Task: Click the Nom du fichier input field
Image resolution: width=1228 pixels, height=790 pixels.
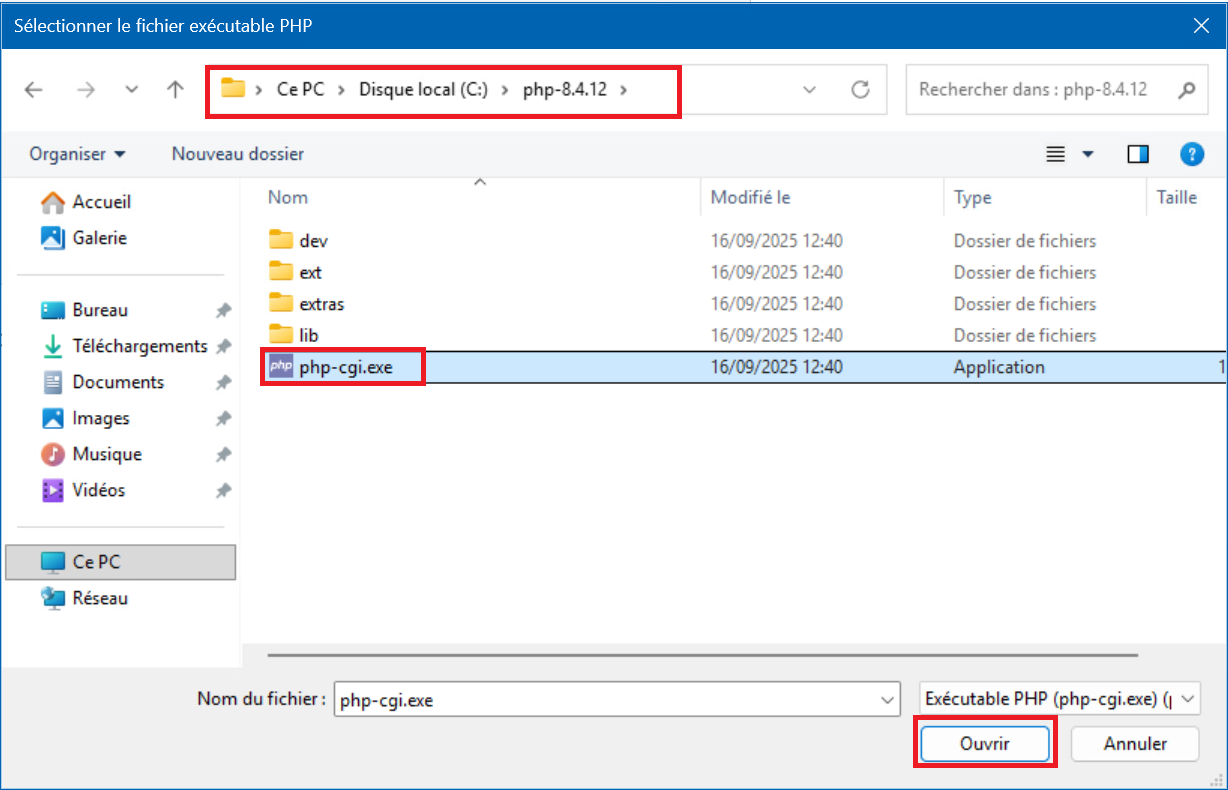Action: click(605, 700)
